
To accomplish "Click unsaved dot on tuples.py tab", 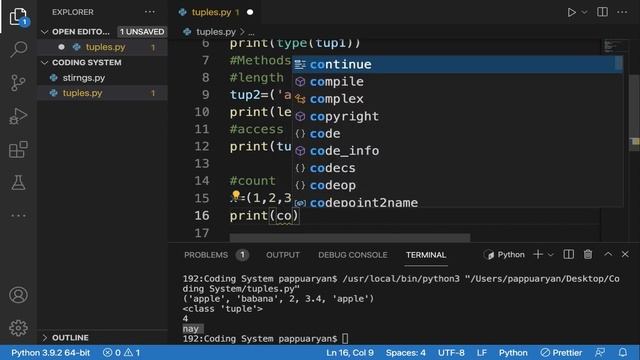I will click(250, 12).
